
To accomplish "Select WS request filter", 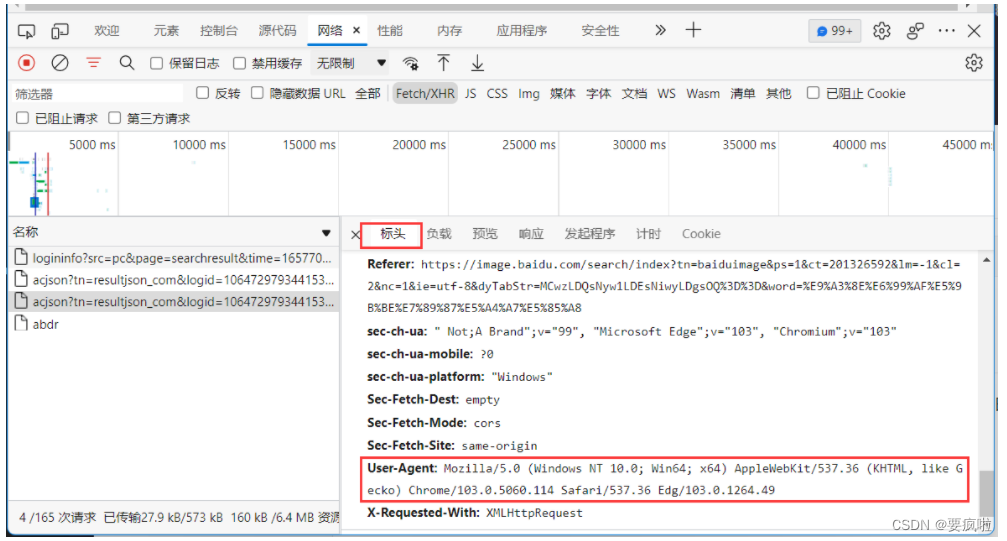I will click(x=667, y=93).
